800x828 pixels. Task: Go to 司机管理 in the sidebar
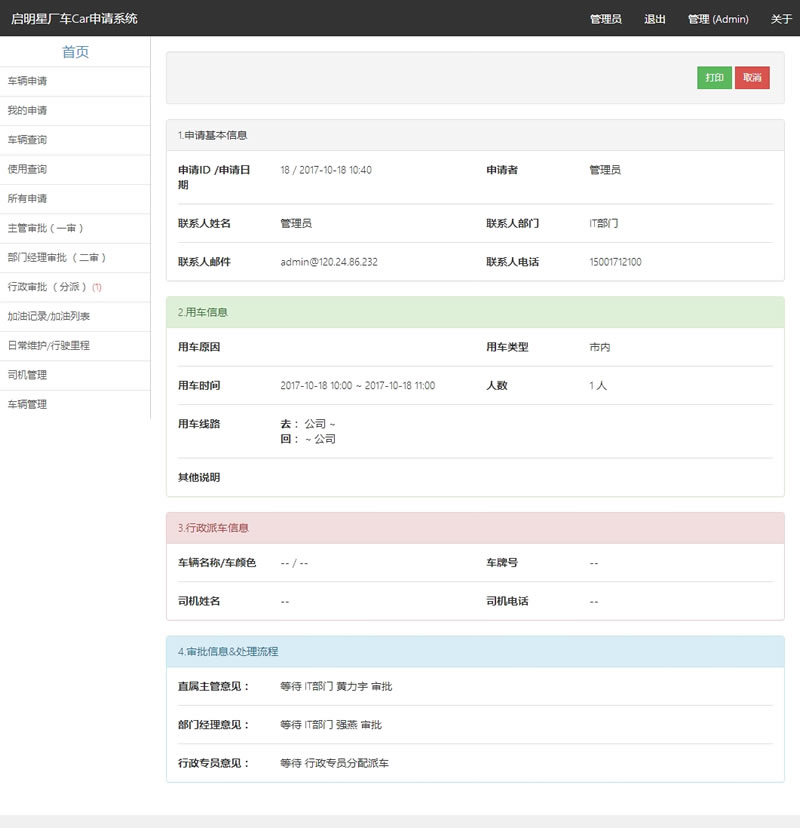[27, 375]
